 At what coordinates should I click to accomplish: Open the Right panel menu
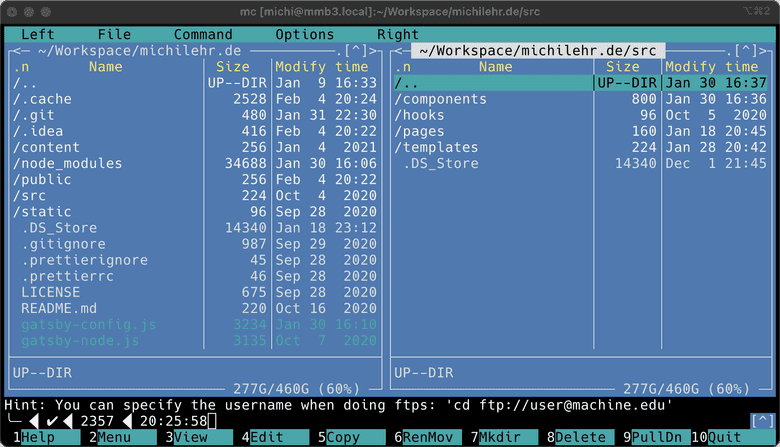[398, 34]
